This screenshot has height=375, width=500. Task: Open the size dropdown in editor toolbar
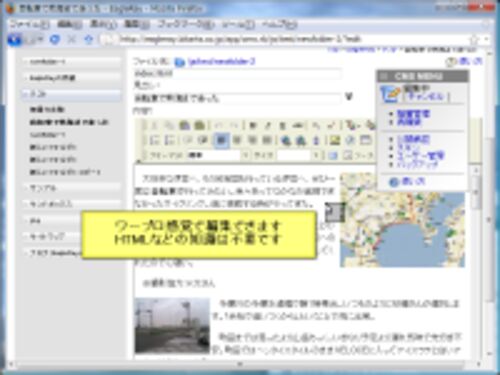[x=316, y=155]
